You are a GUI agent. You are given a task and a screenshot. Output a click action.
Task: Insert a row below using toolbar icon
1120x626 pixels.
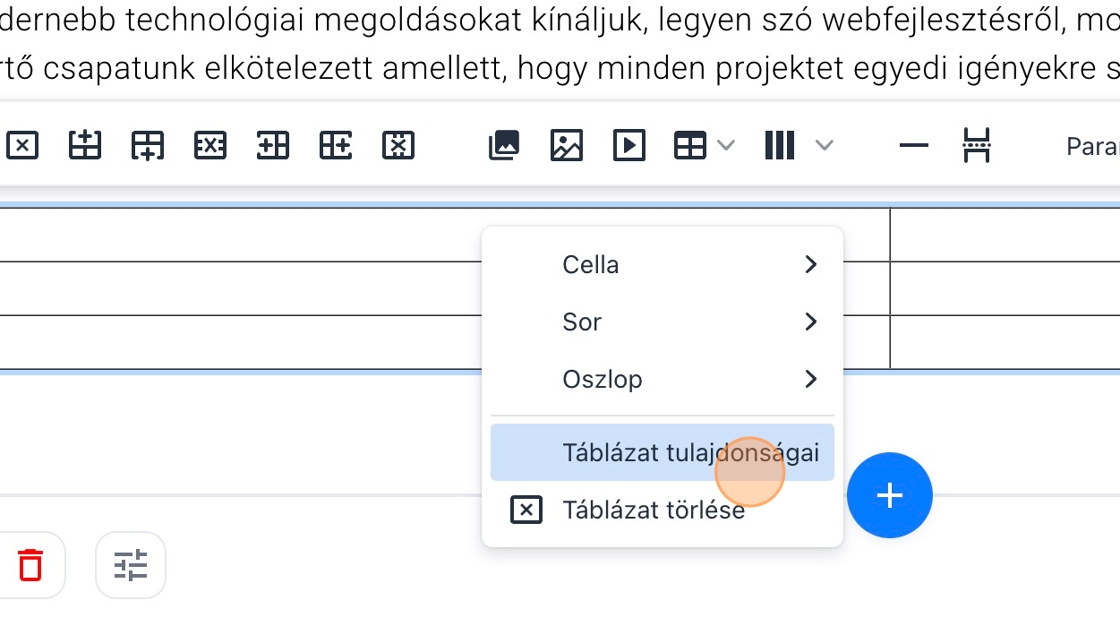point(147,146)
